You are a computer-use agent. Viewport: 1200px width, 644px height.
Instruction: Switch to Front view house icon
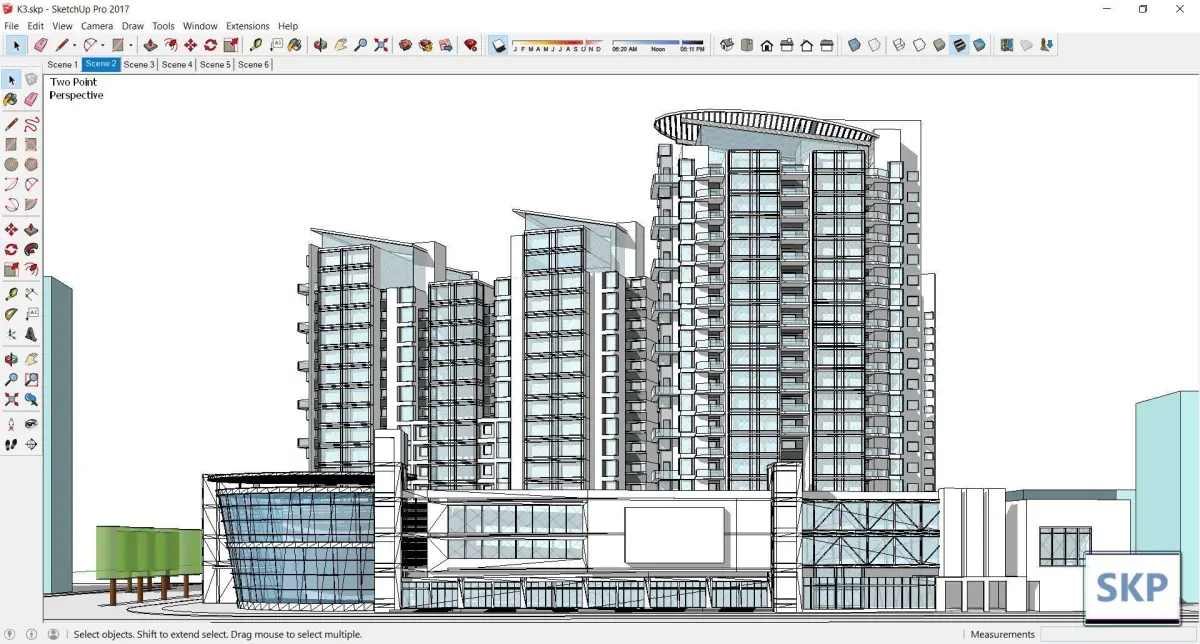[767, 45]
